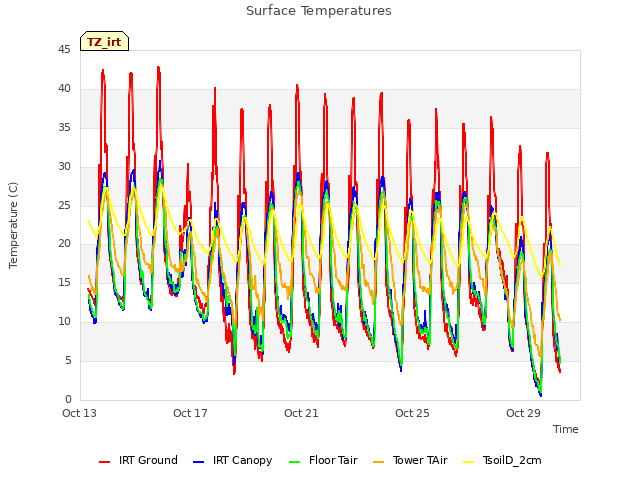Click the 10 y-axis tick label
The image size is (640, 480).
(64, 322)
